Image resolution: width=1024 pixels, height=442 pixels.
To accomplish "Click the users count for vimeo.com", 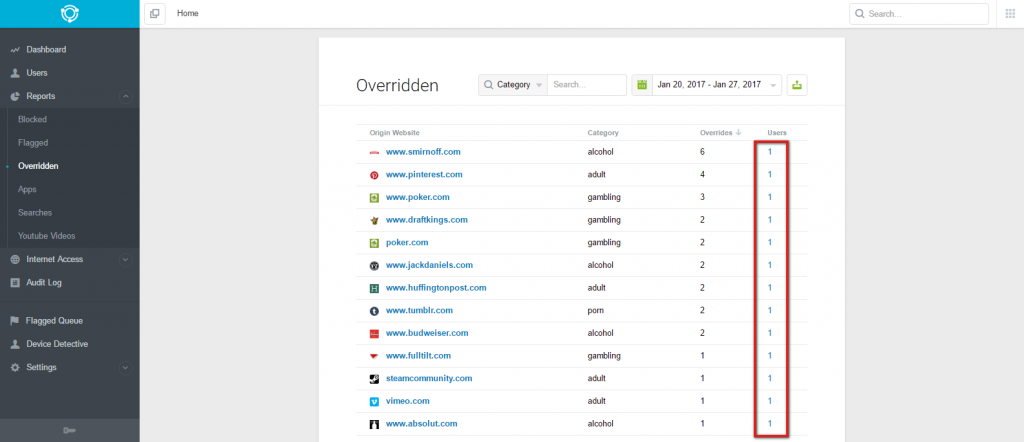I will [x=770, y=401].
